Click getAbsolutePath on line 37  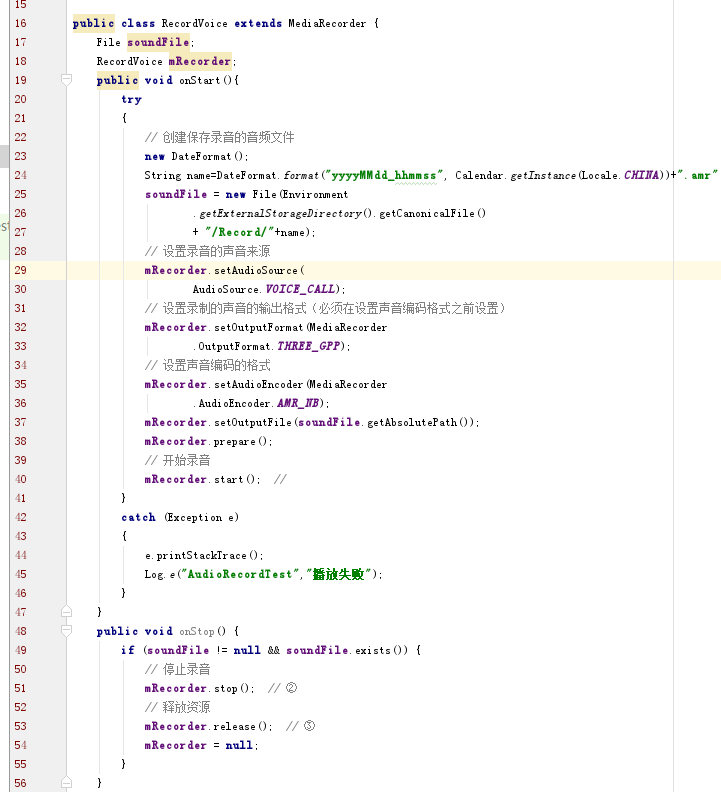pos(412,422)
